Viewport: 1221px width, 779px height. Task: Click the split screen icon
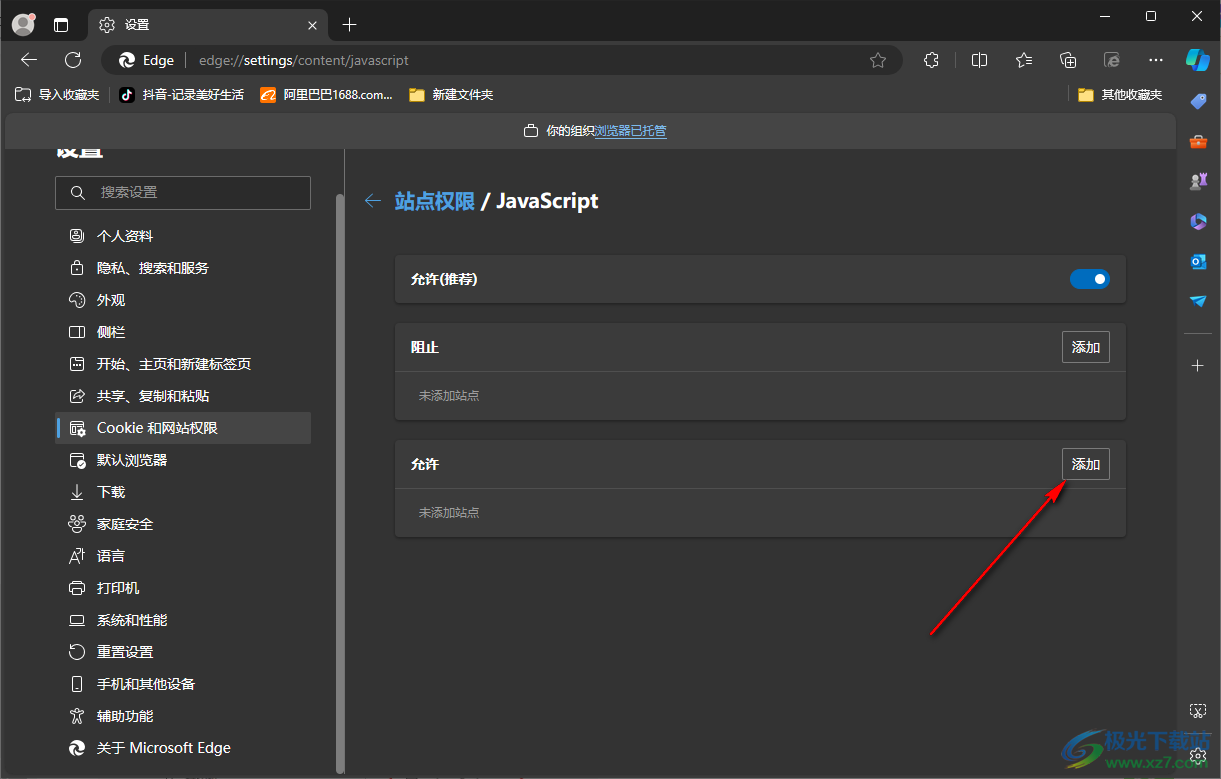979,60
